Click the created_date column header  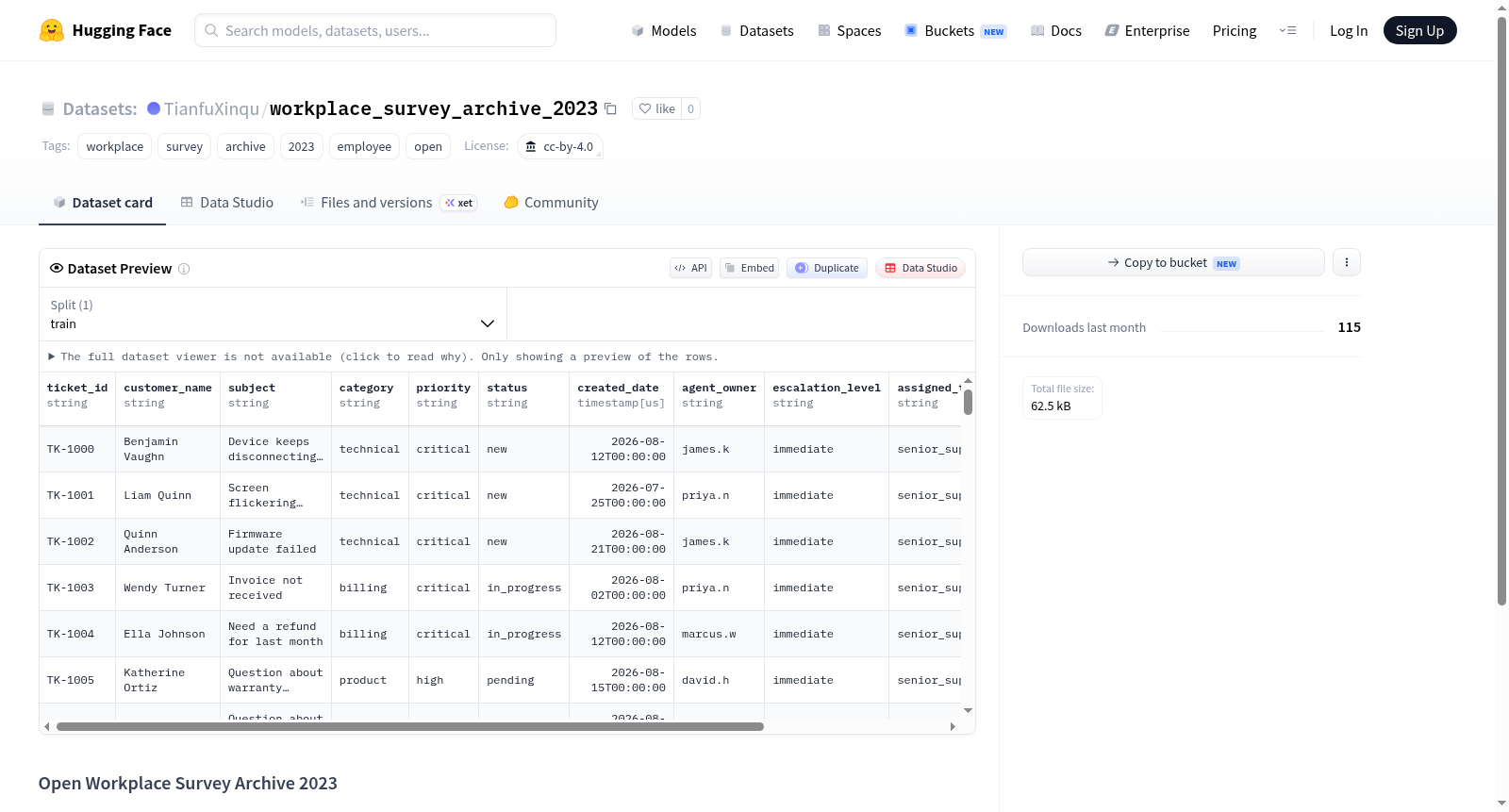[622, 395]
